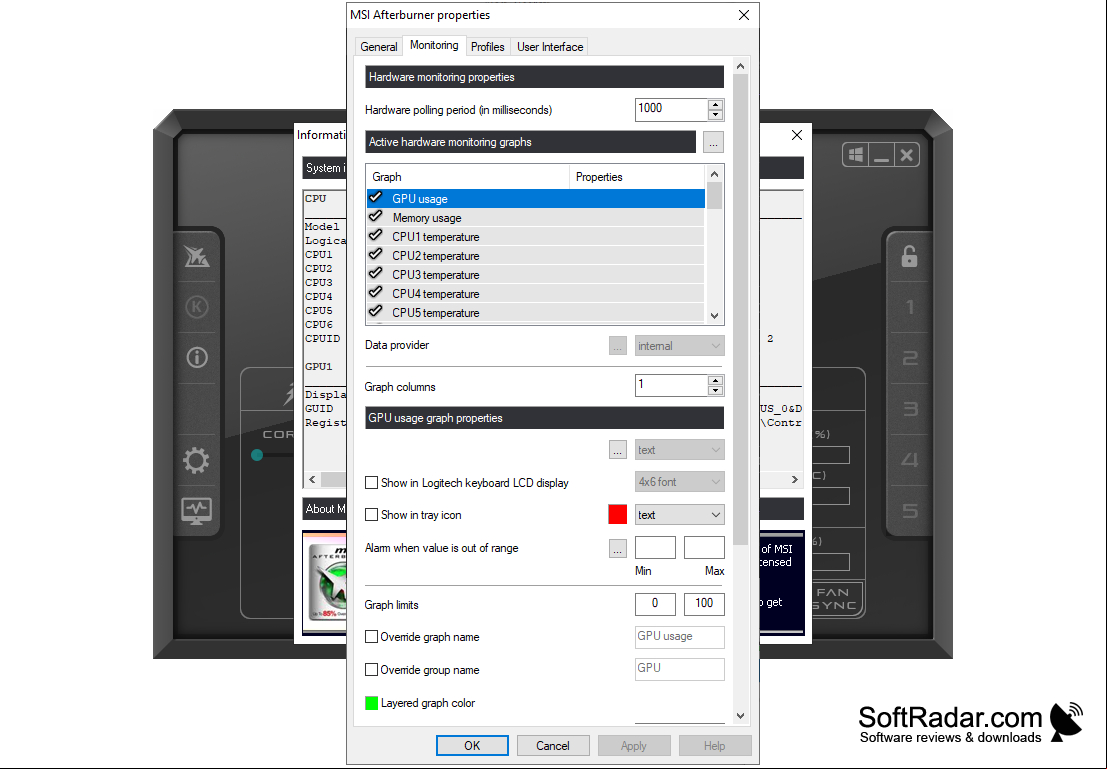This screenshot has width=1107, height=769.
Task: Toggle the CPU1 temperature graph checkmark
Action: pos(376,236)
